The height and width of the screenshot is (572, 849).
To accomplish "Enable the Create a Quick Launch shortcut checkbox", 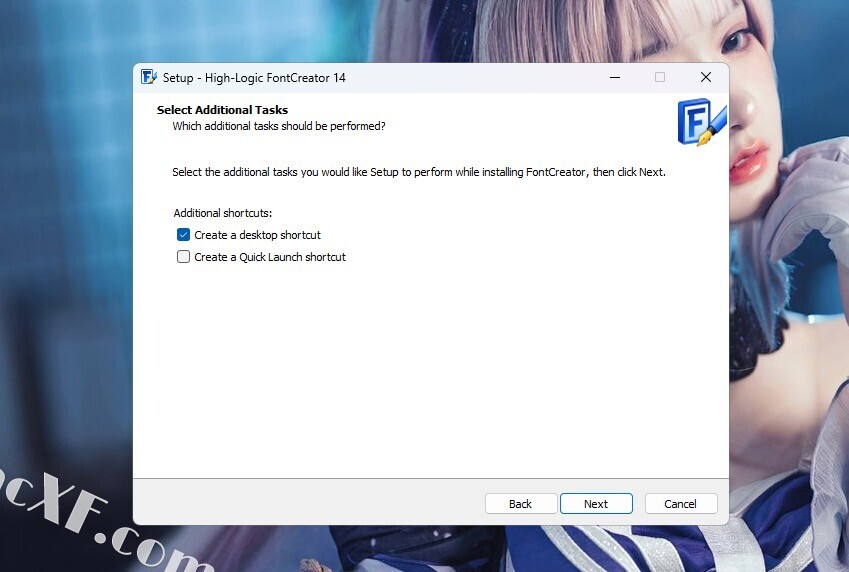I will pos(183,257).
